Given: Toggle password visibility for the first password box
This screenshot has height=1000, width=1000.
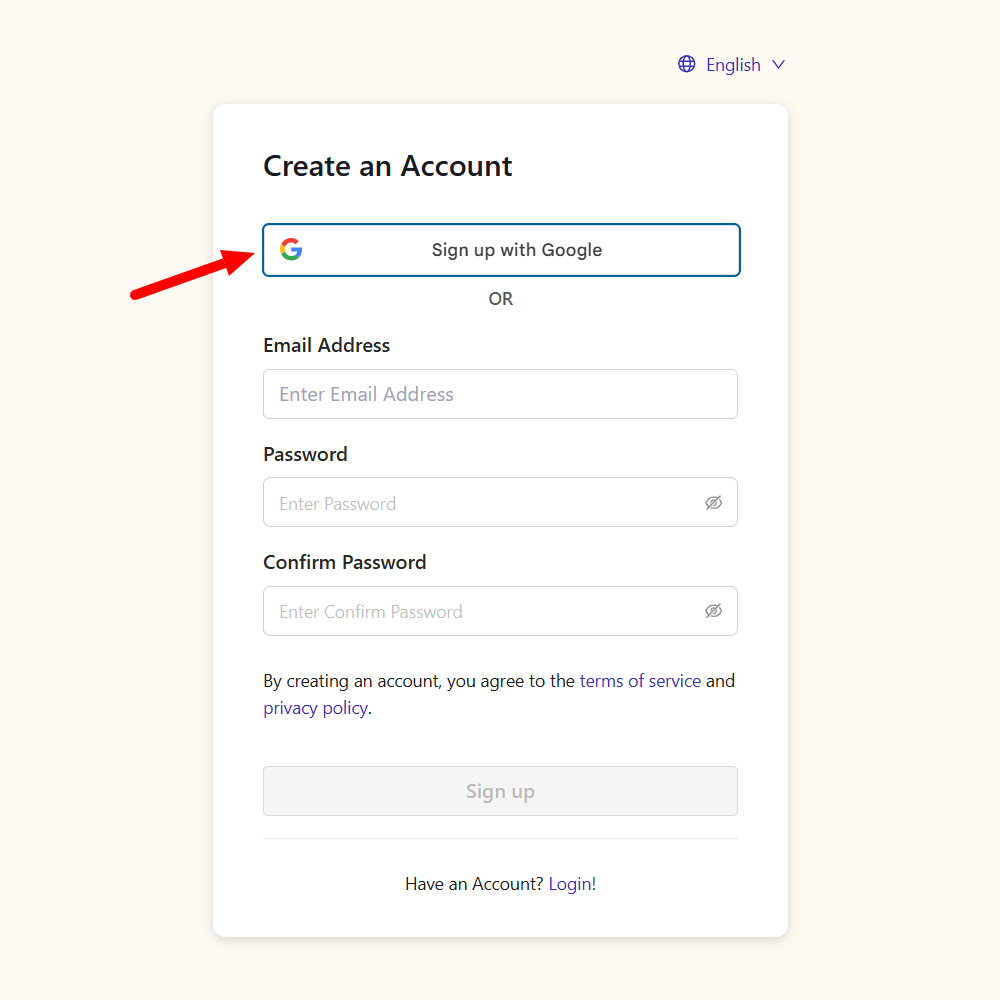Looking at the screenshot, I should click(713, 502).
